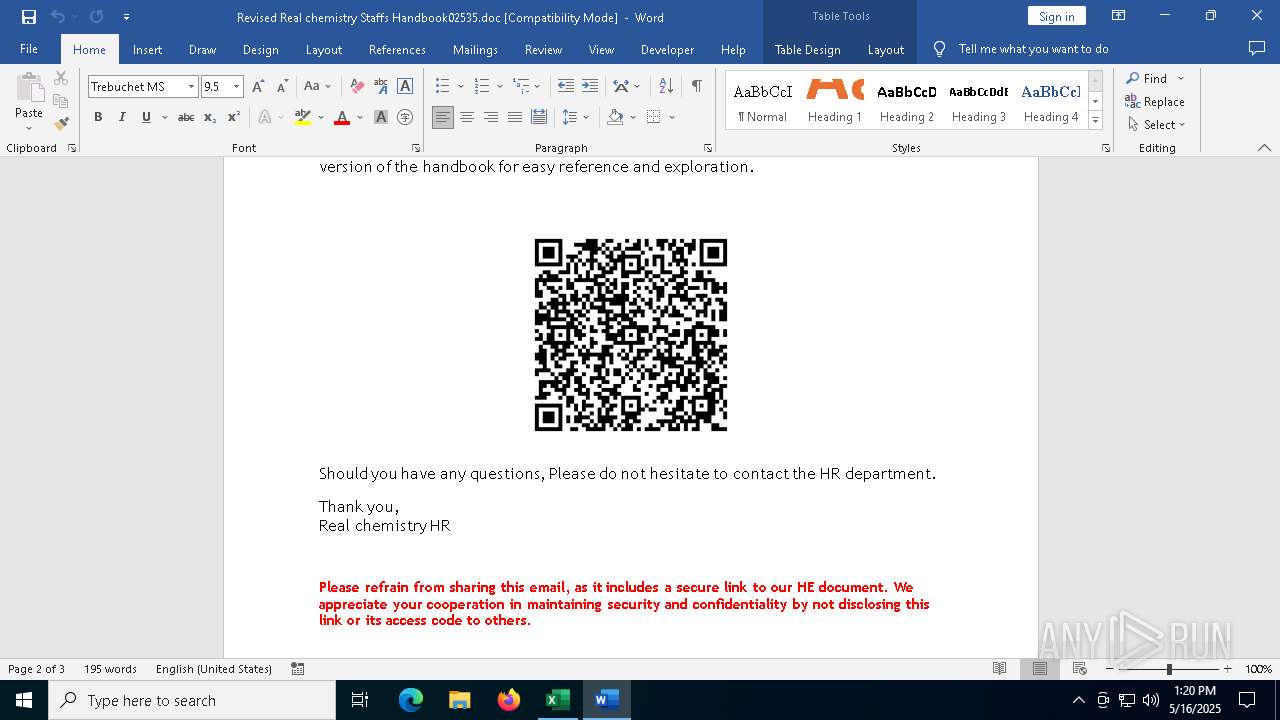Toggle Italic formatting
1280x720 pixels.
click(122, 117)
